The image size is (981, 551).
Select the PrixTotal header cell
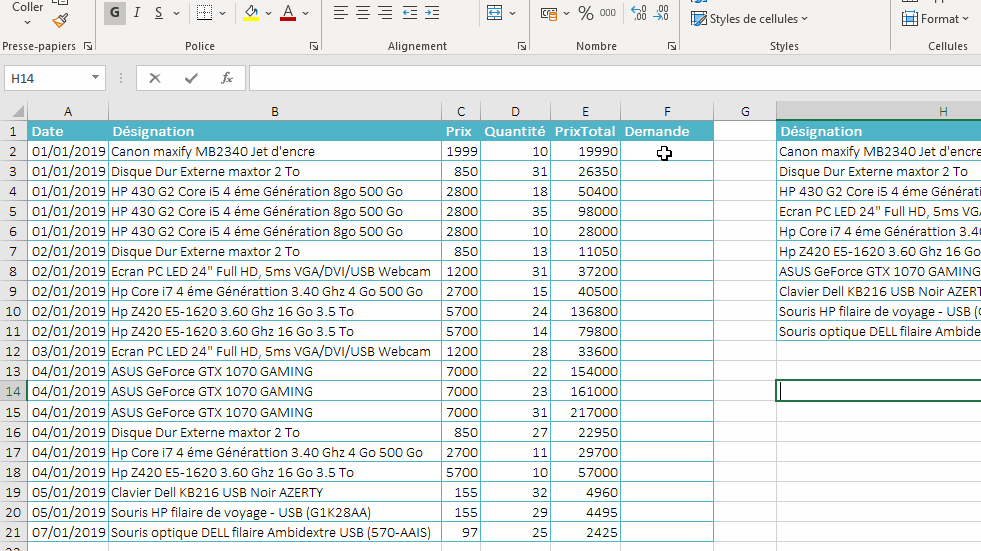click(x=586, y=131)
